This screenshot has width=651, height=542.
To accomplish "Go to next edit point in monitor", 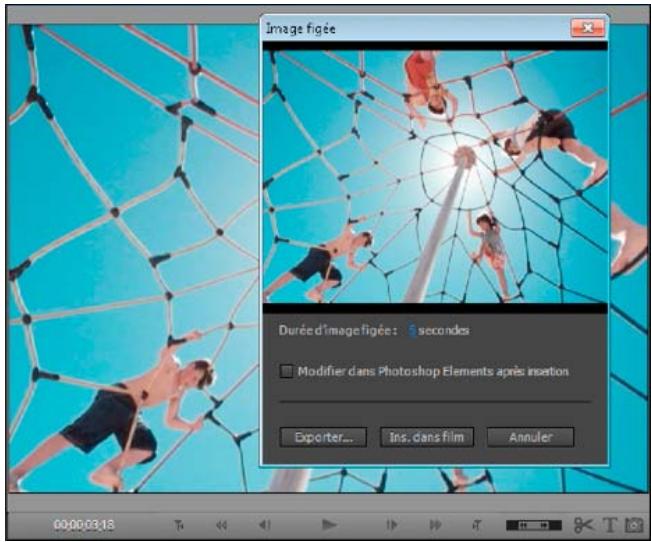I will 477,525.
